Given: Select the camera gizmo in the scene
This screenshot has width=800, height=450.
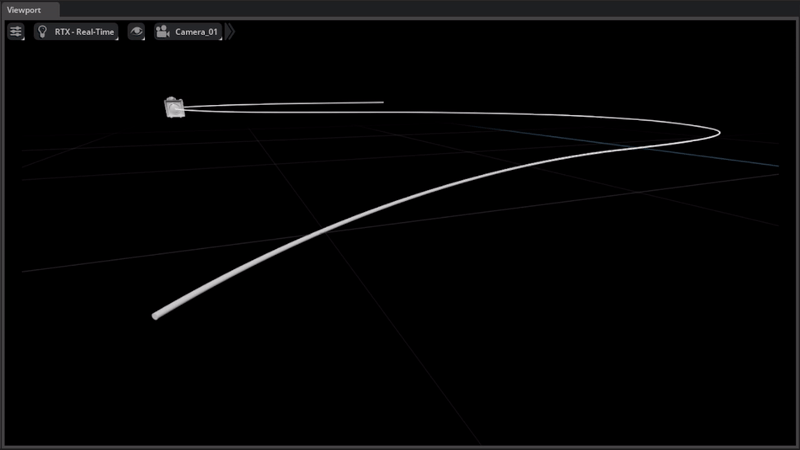Looking at the screenshot, I should click(x=174, y=107).
